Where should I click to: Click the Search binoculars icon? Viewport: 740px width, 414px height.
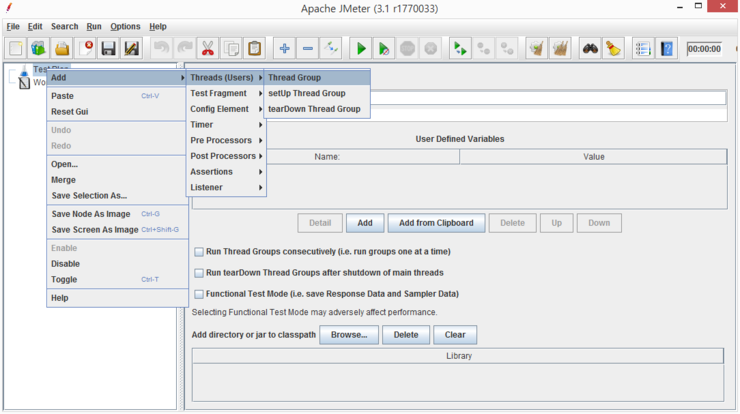click(x=590, y=49)
